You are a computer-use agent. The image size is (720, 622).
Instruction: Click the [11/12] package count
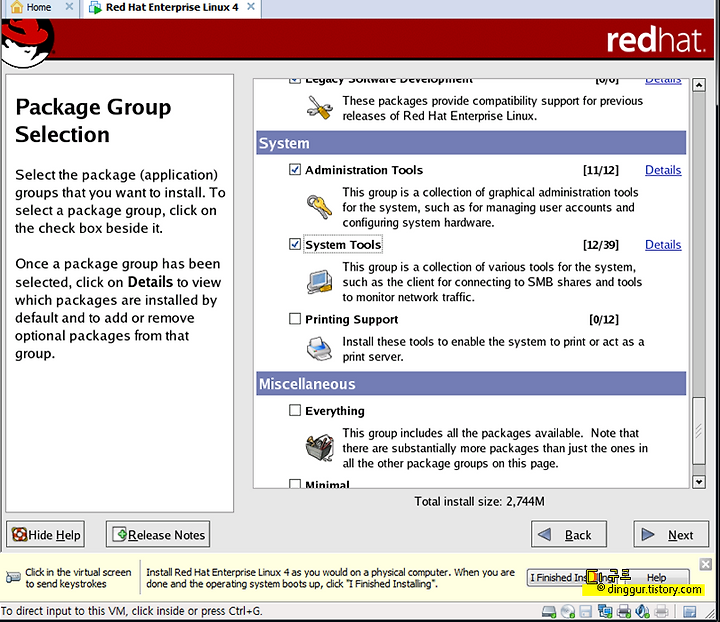coord(601,170)
